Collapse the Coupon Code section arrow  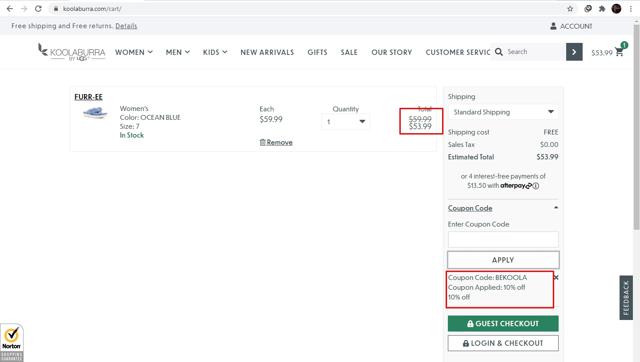(x=556, y=208)
